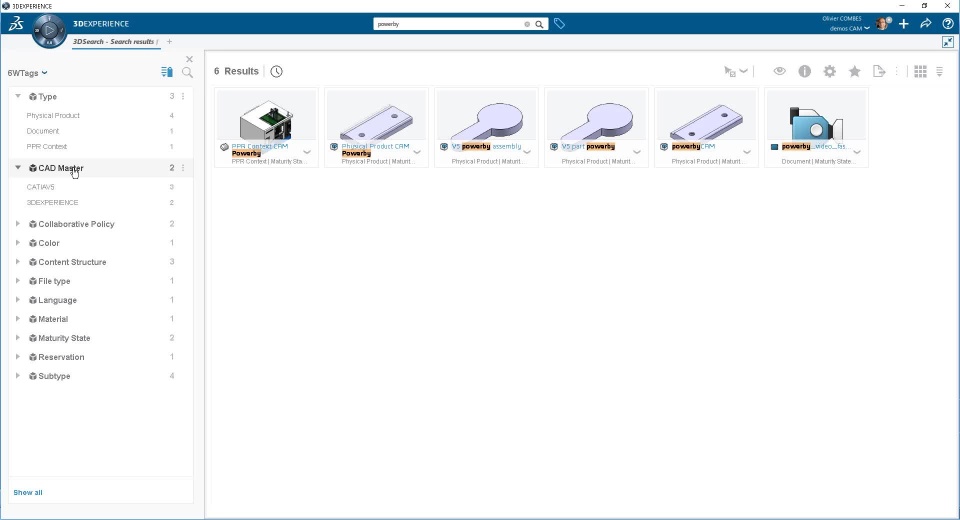Open powerby video result chevron menu
Screen dimensions: 960x520
(857, 152)
